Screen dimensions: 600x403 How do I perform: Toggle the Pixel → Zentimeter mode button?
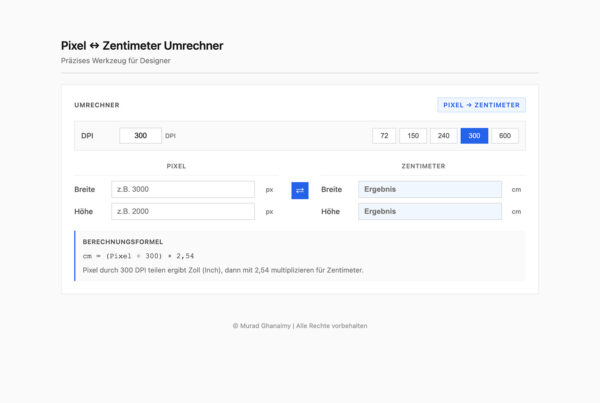(481, 104)
